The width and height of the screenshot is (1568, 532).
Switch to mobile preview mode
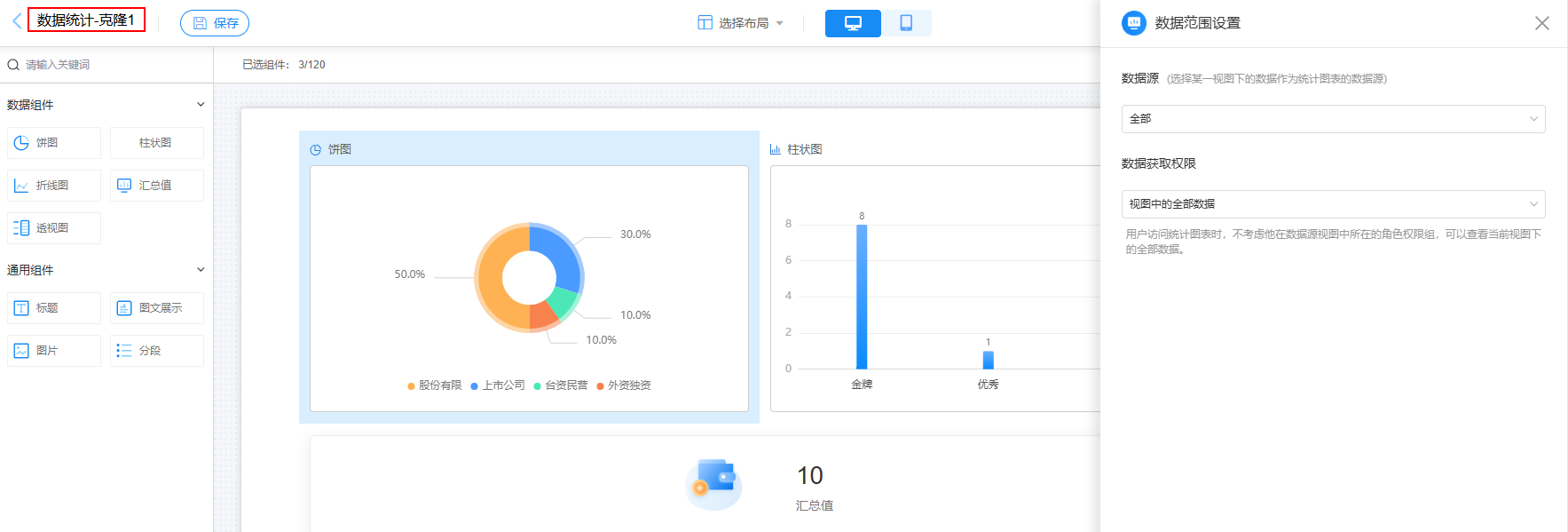pyautogui.click(x=906, y=23)
